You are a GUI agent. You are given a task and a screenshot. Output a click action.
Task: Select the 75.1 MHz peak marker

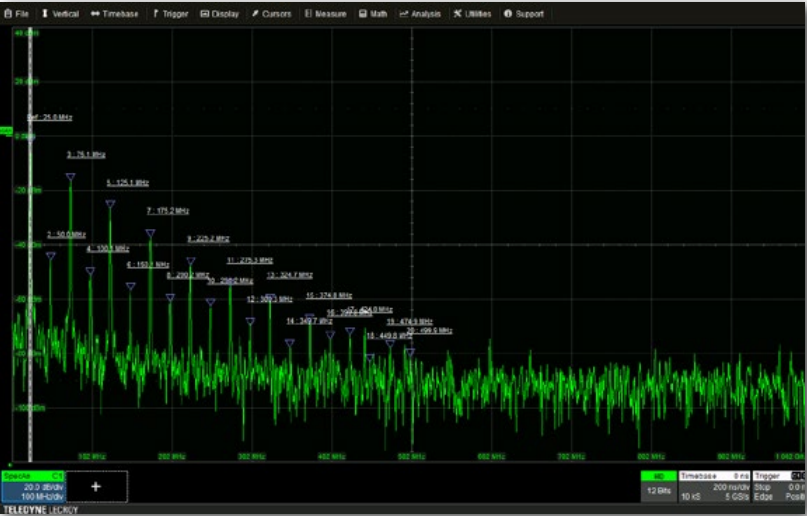70,177
